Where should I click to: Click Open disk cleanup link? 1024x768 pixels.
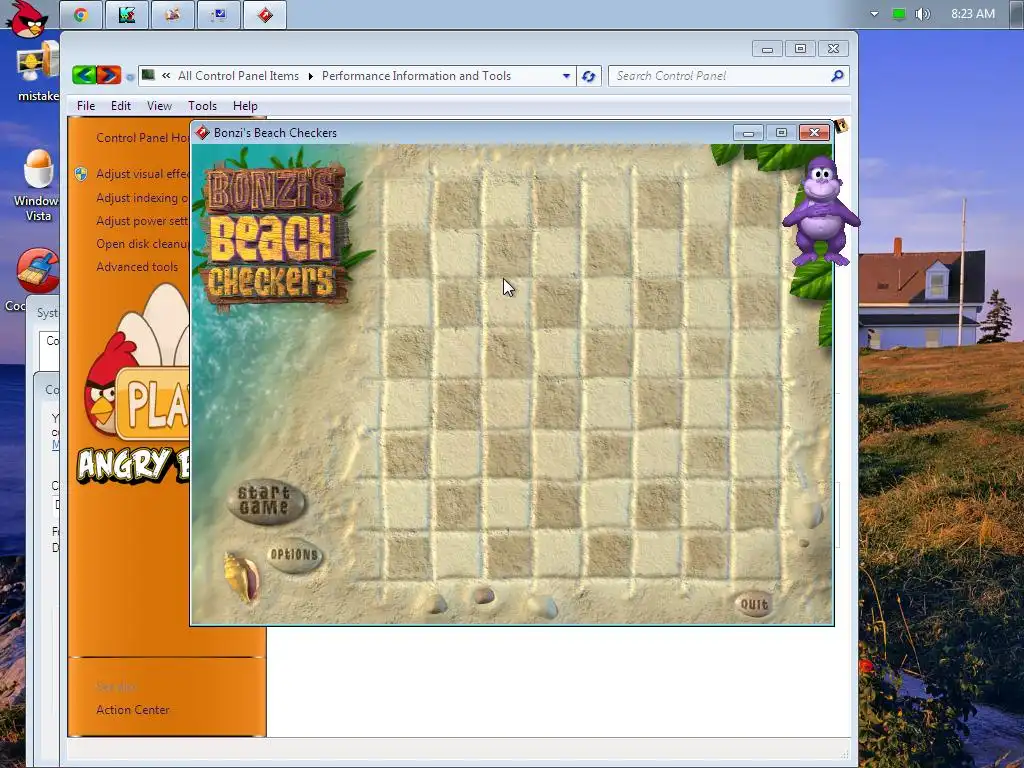click(x=142, y=244)
